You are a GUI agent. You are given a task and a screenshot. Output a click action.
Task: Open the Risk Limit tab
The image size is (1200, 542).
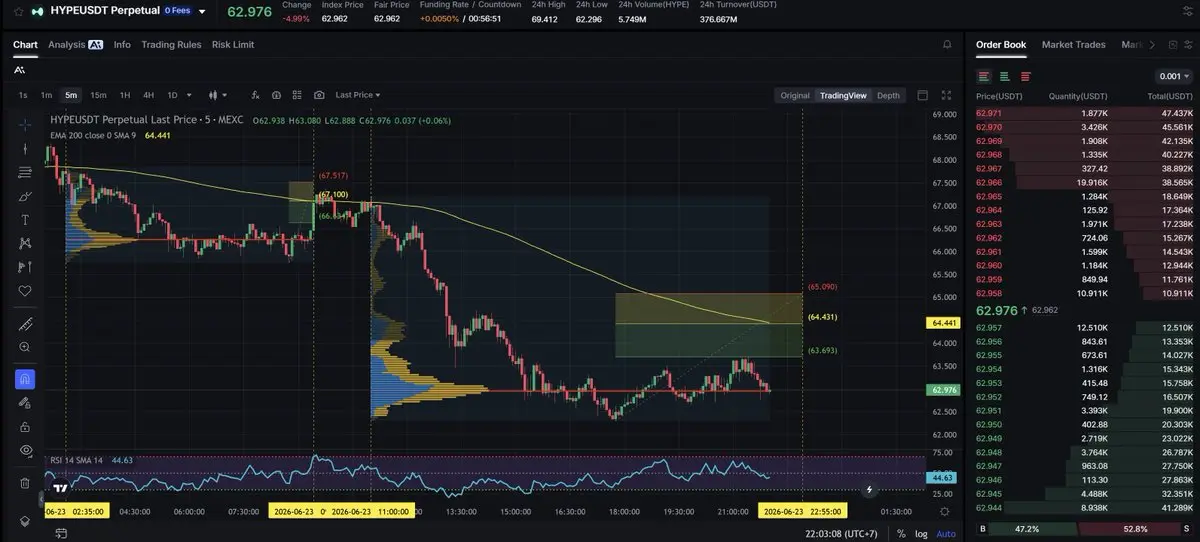[233, 45]
